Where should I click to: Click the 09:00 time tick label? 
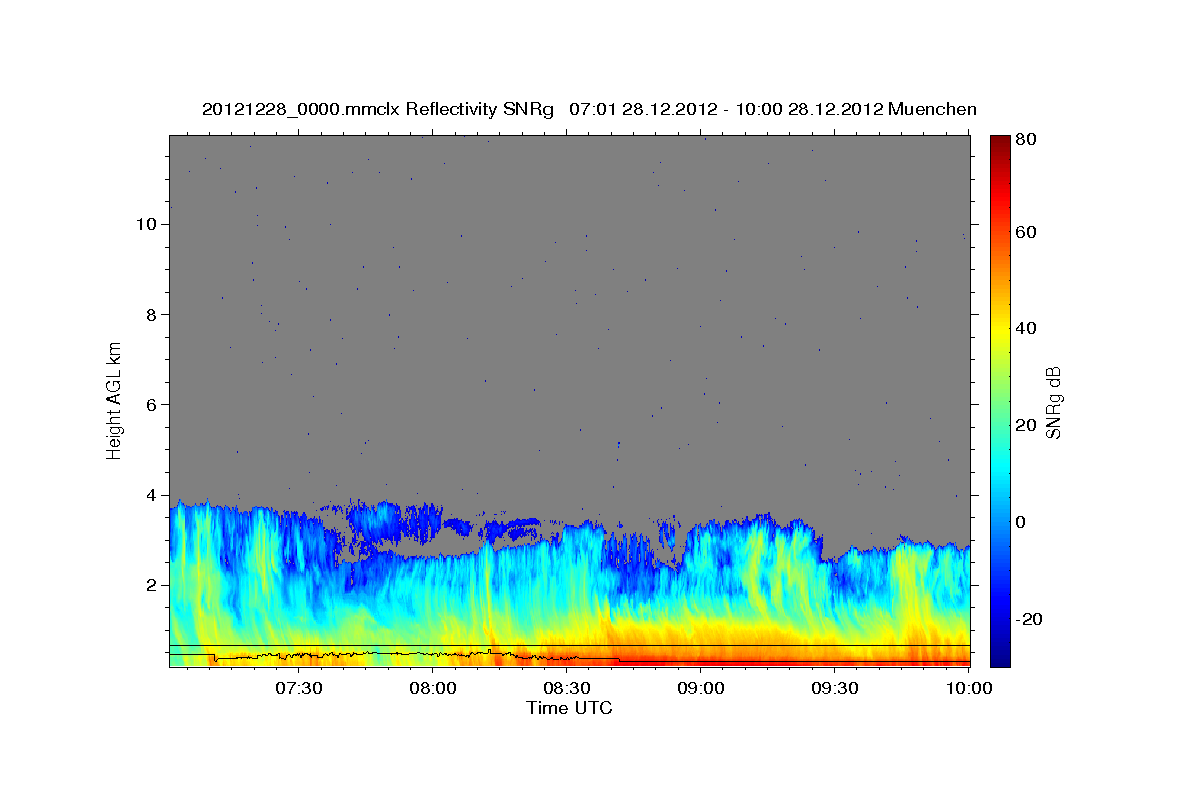tap(701, 689)
